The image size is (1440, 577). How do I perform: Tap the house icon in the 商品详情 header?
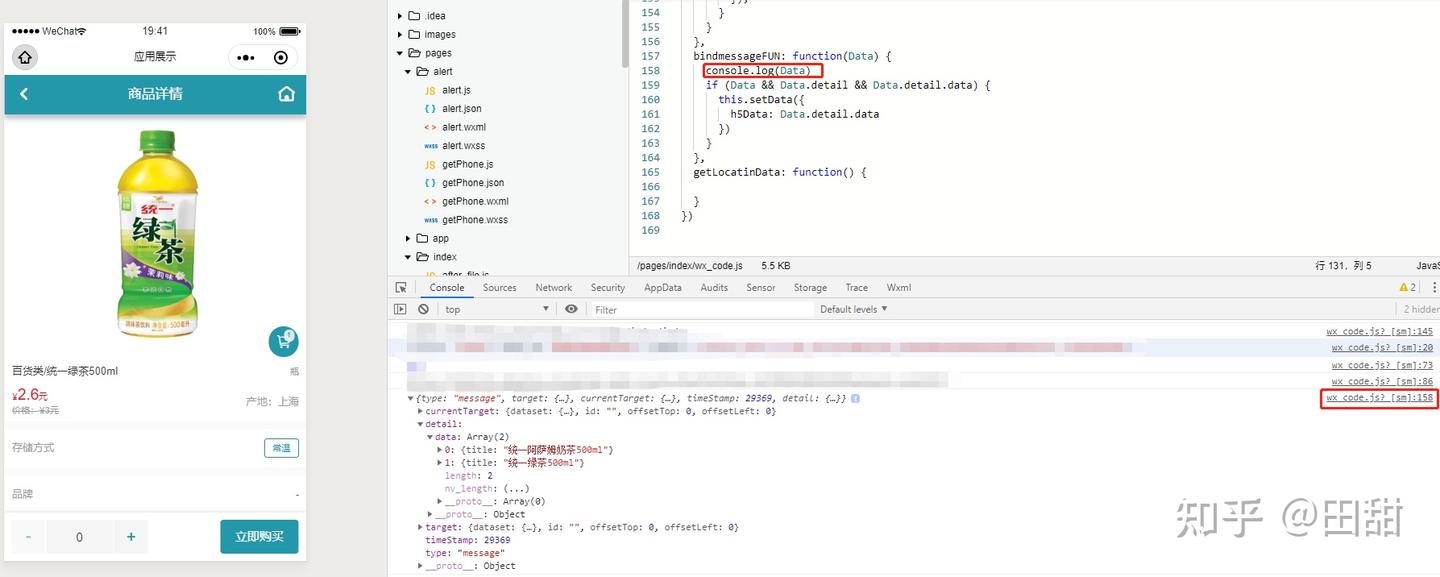tap(286, 94)
